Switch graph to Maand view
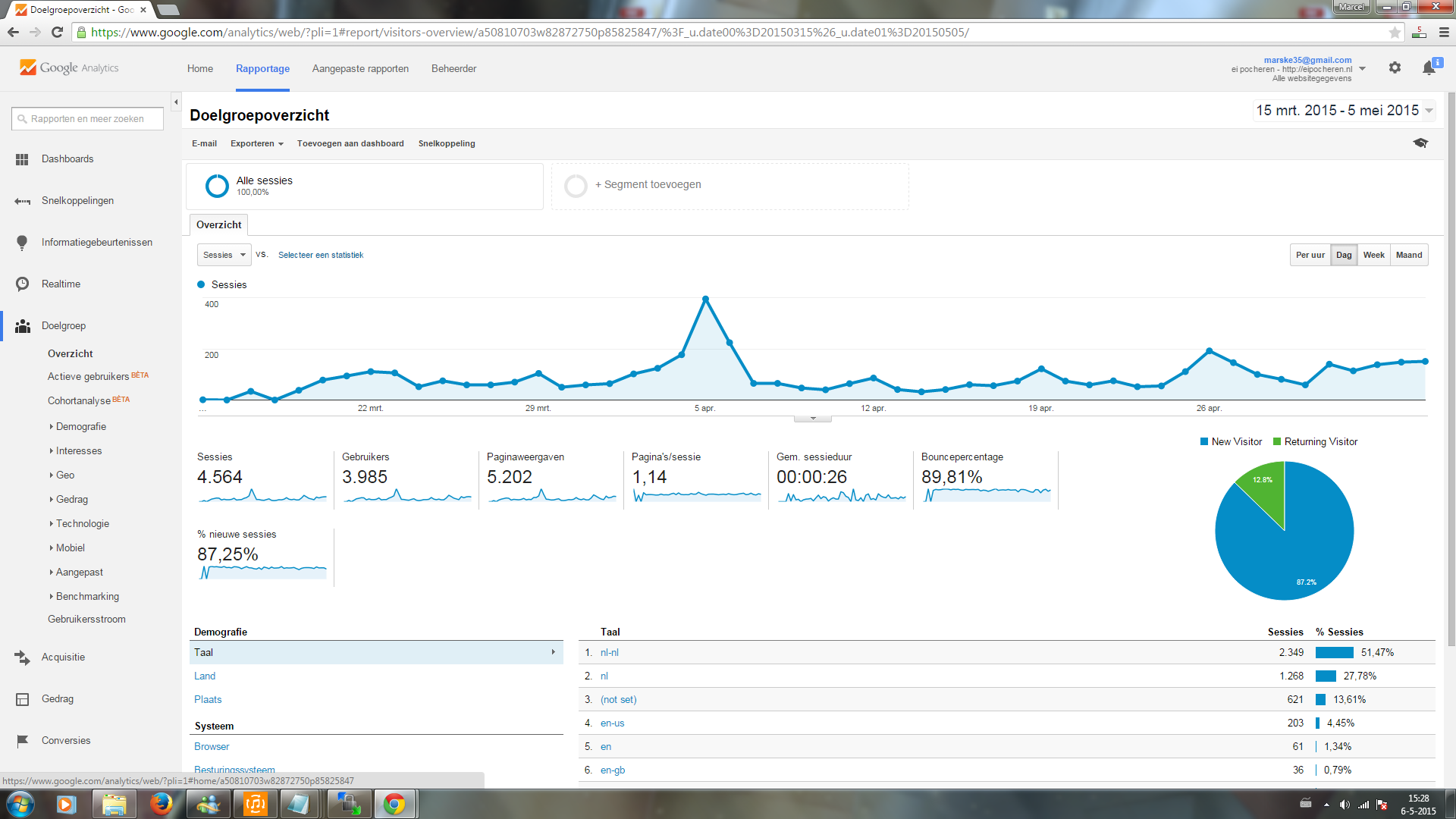 [1409, 255]
